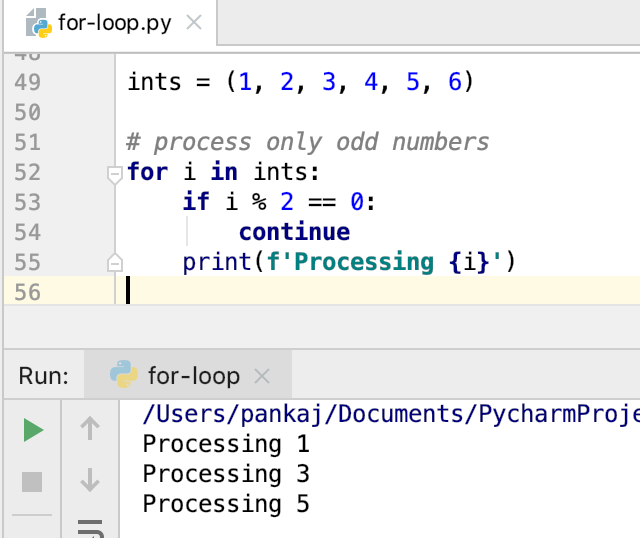Open the /Users/pankaj/Documents path link in console
Viewport: 640px width, 538px height.
tap(391, 414)
